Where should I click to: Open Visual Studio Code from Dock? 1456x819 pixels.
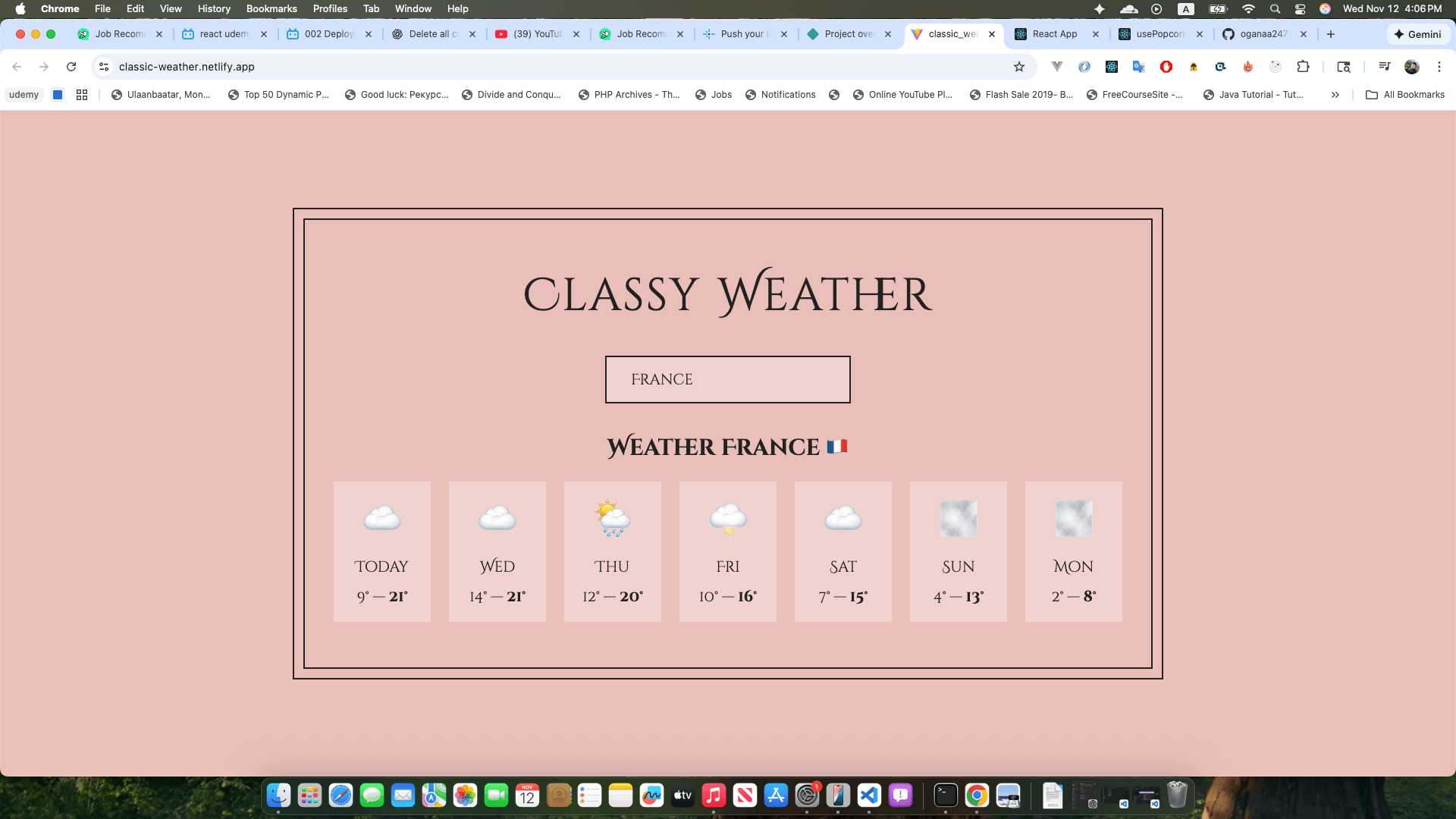(x=869, y=795)
